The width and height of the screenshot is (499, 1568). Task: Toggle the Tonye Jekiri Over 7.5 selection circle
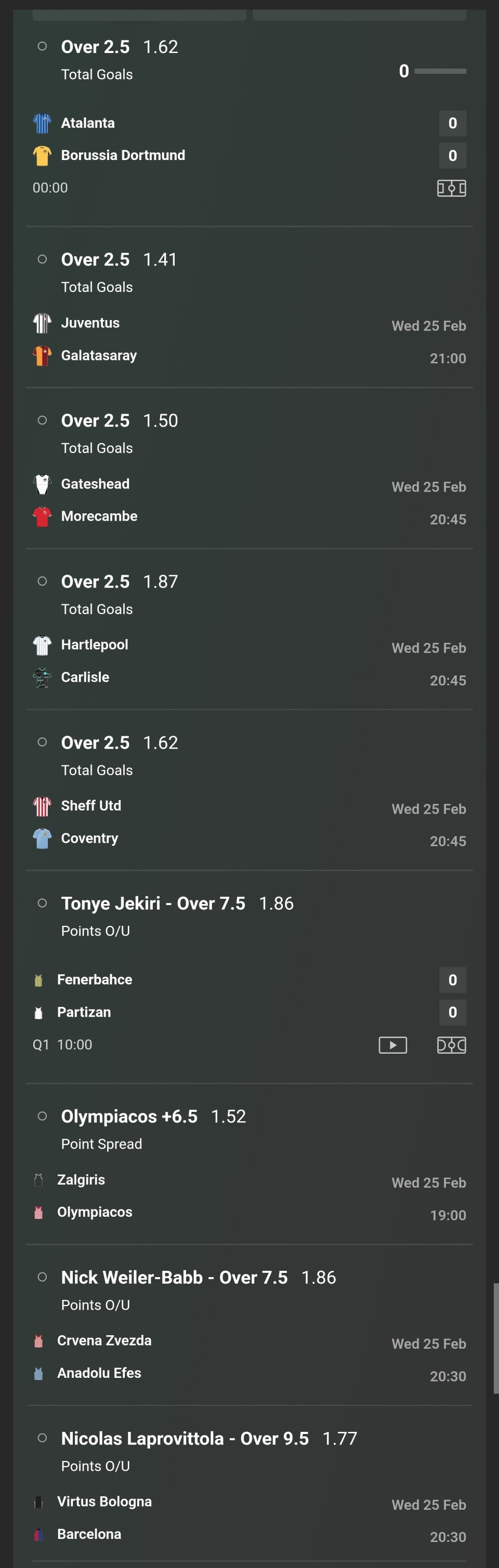click(42, 903)
